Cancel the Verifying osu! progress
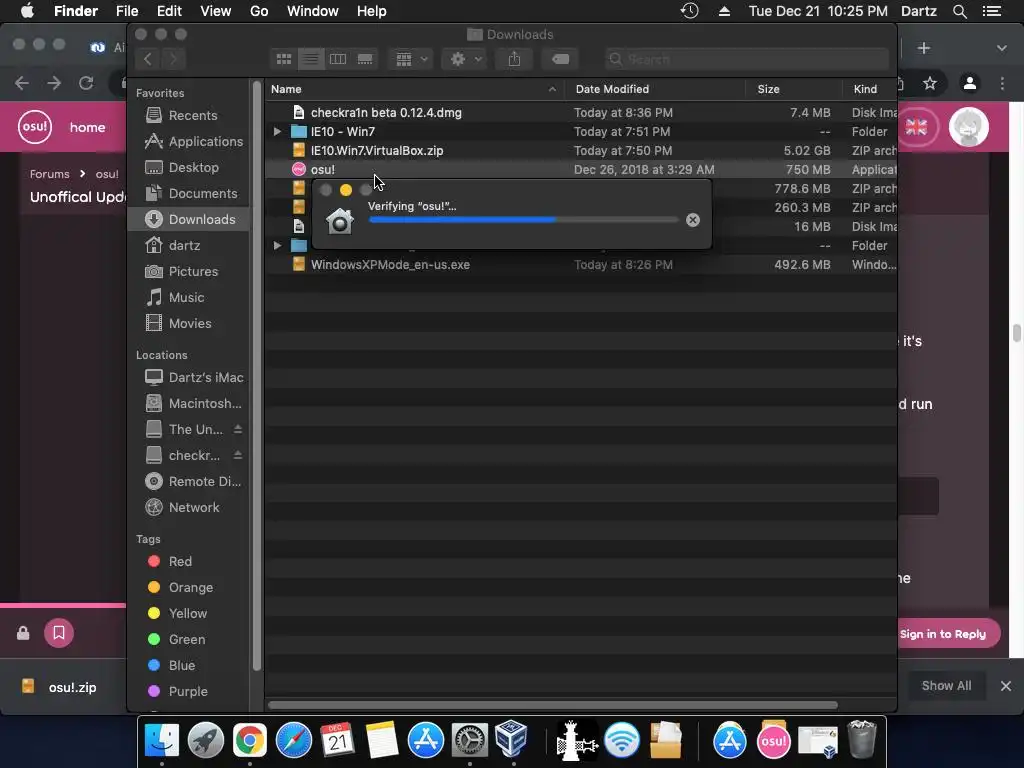Viewport: 1024px width, 768px height. click(x=693, y=220)
